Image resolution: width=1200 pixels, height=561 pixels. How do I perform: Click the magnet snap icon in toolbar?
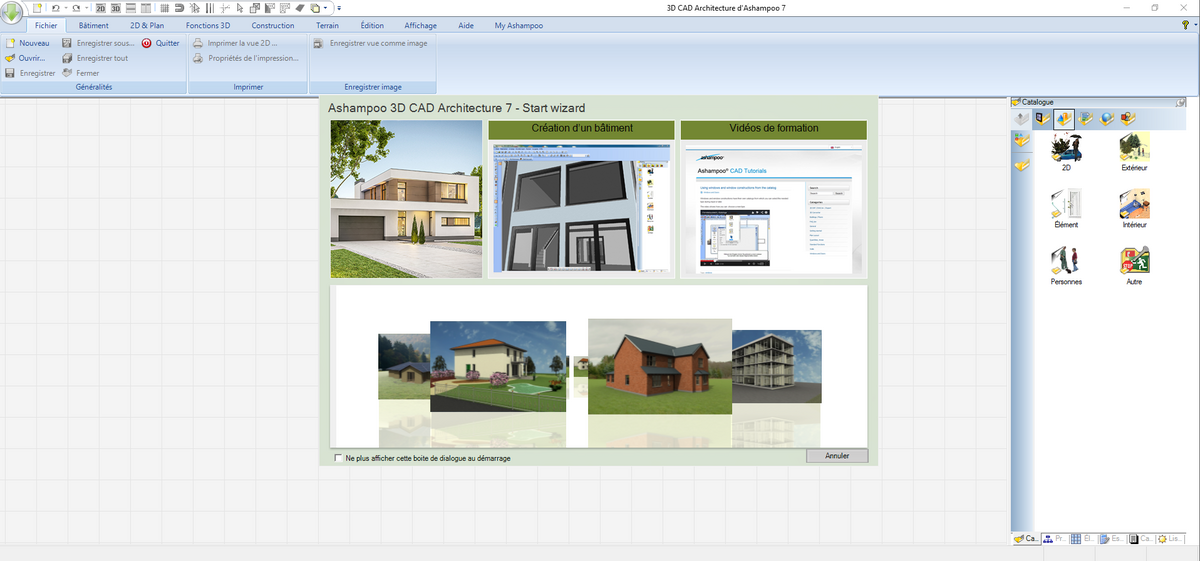[x=179, y=8]
